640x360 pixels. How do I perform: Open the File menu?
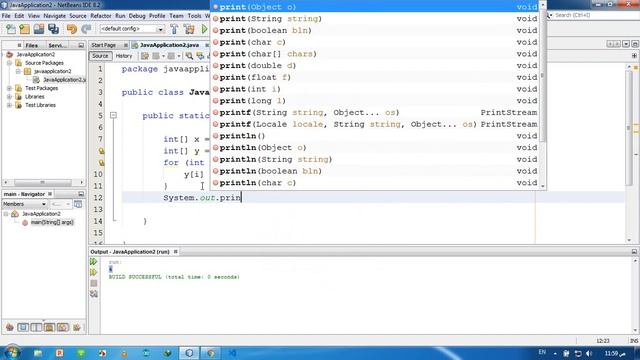[6, 16]
